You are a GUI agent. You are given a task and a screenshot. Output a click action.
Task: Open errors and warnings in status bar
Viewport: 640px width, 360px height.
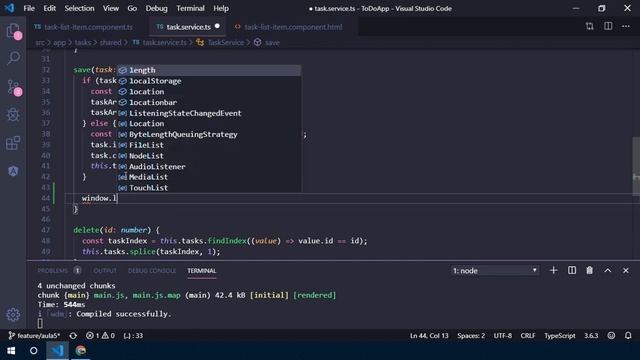pos(100,336)
